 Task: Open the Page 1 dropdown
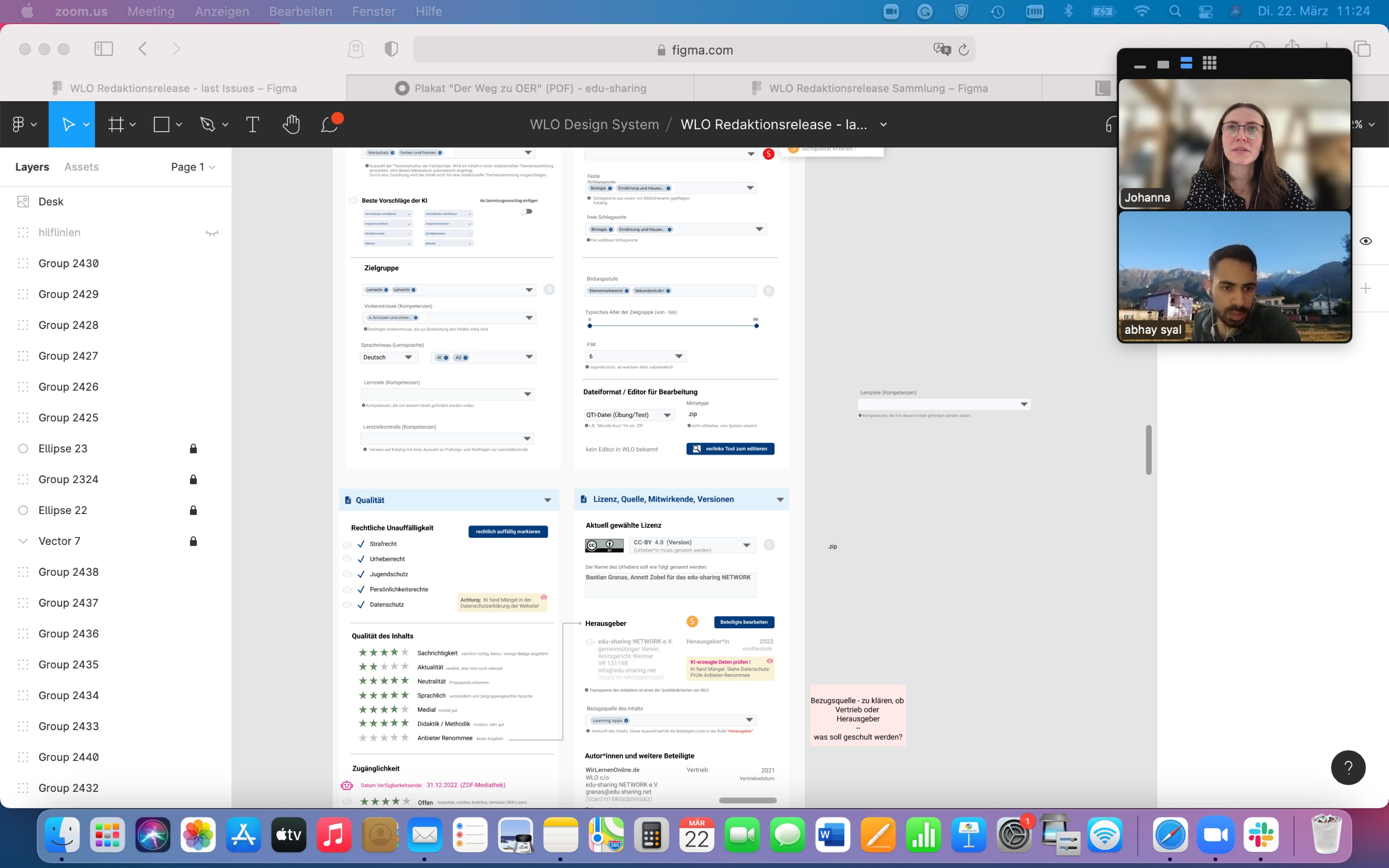tap(193, 167)
